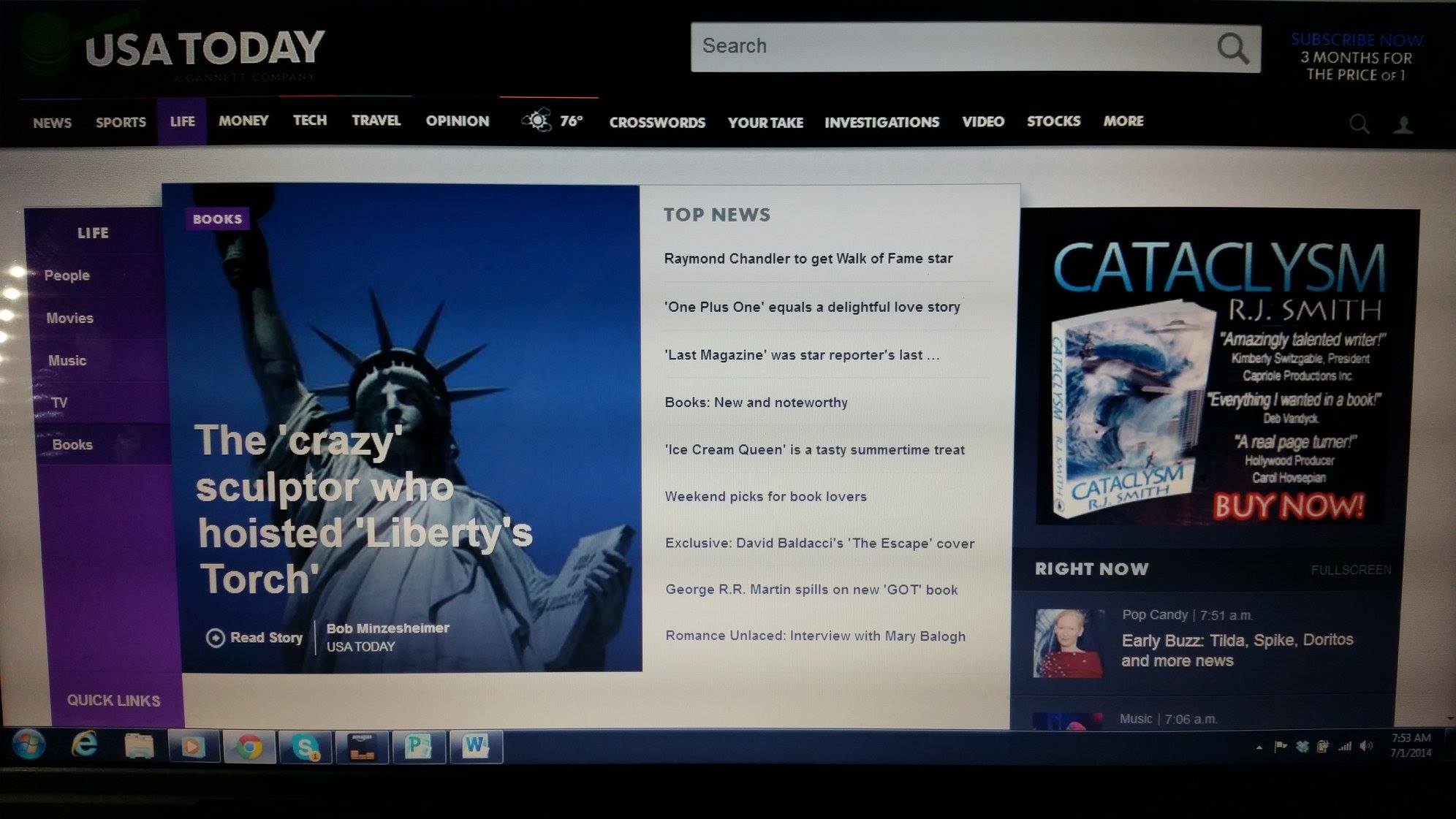Open Microsoft Publisher from the taskbar
1456x819 pixels.
418,747
